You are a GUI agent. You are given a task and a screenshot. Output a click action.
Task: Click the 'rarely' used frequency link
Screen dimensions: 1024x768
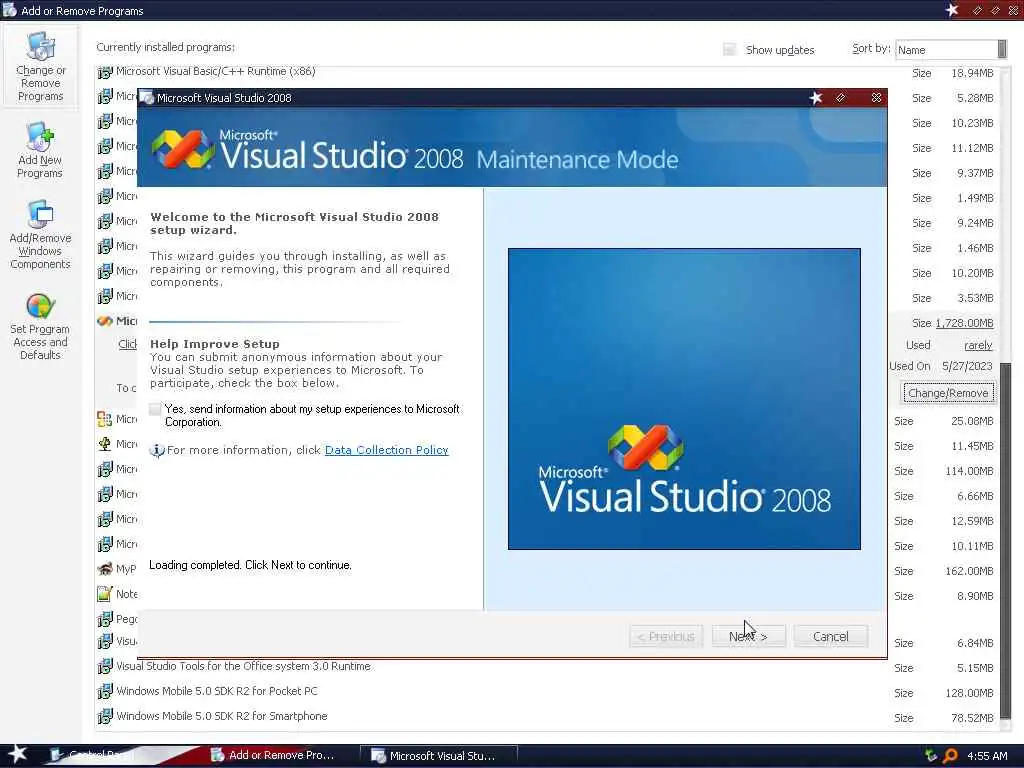(978, 345)
